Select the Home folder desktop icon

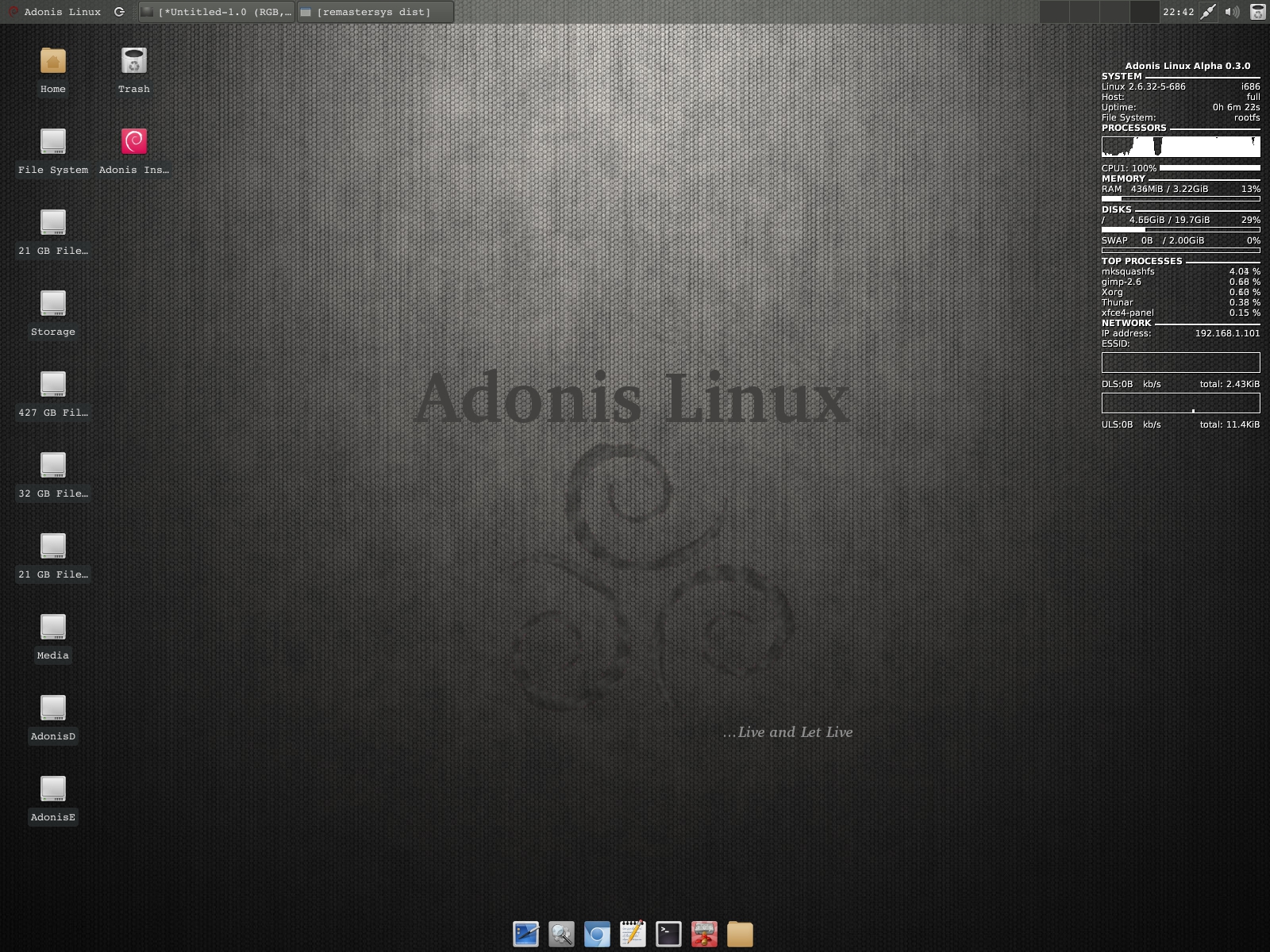tap(53, 62)
